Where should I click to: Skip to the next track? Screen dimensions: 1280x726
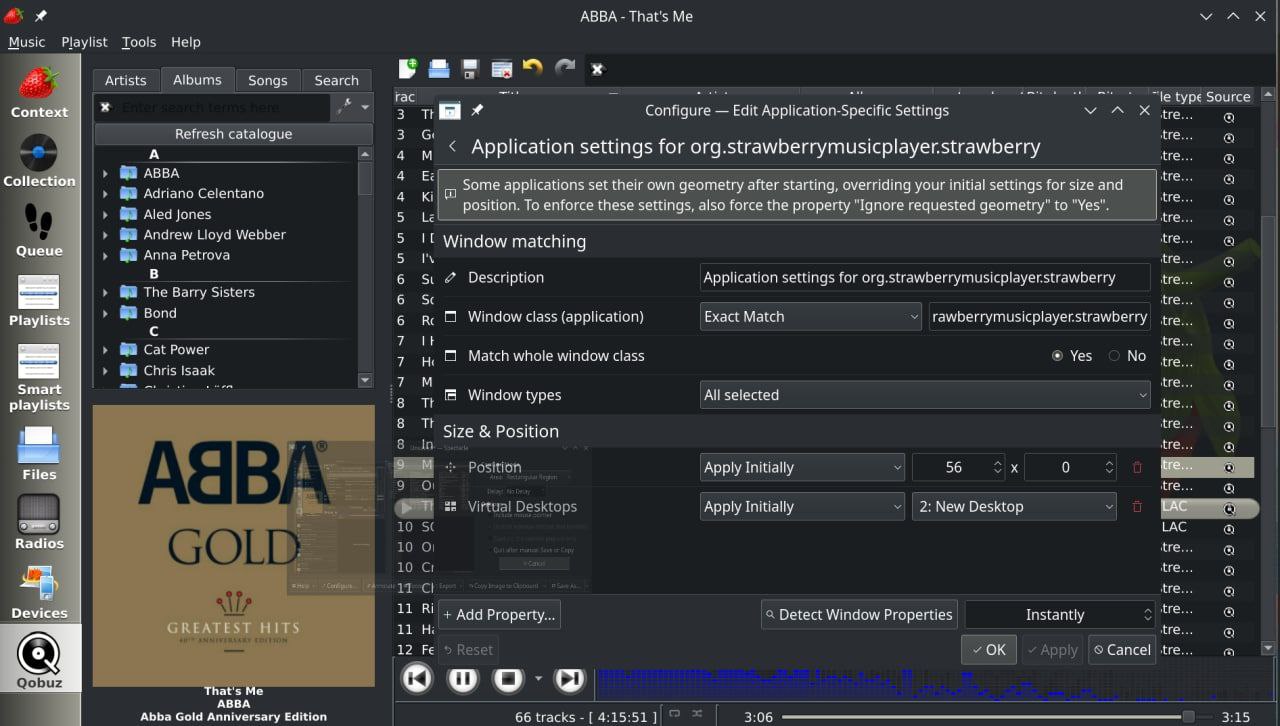[569, 679]
